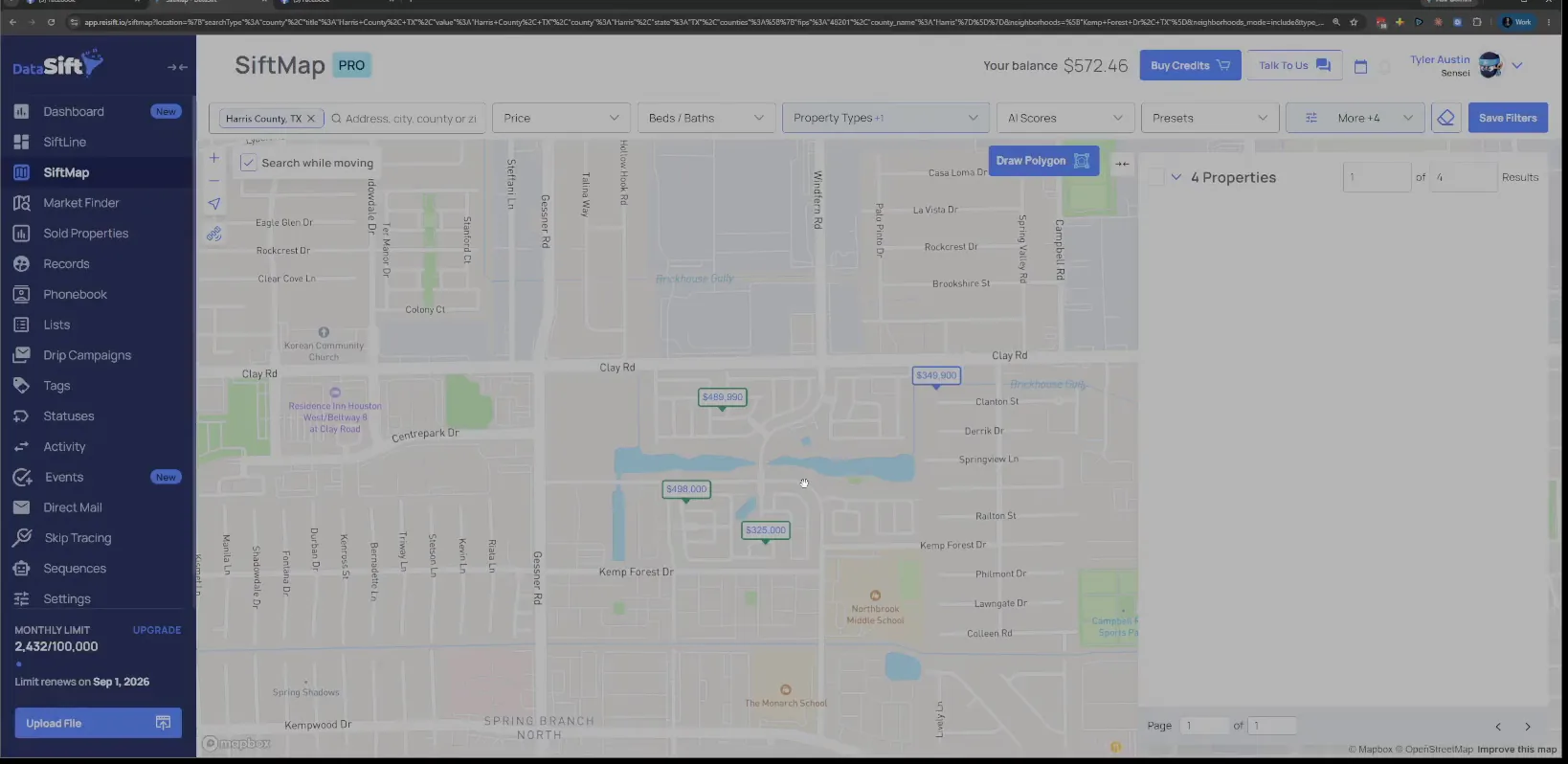Click the Lists sidebar icon
This screenshot has width=1568, height=764.
coord(21,325)
